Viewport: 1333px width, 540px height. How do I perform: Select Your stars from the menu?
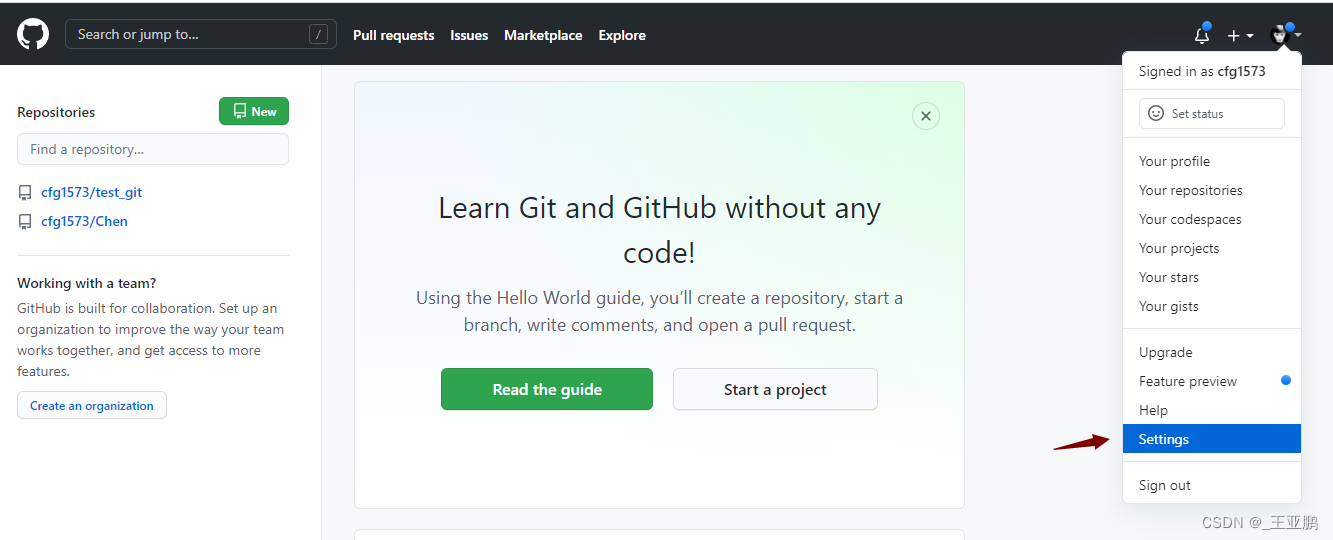tap(1212, 277)
